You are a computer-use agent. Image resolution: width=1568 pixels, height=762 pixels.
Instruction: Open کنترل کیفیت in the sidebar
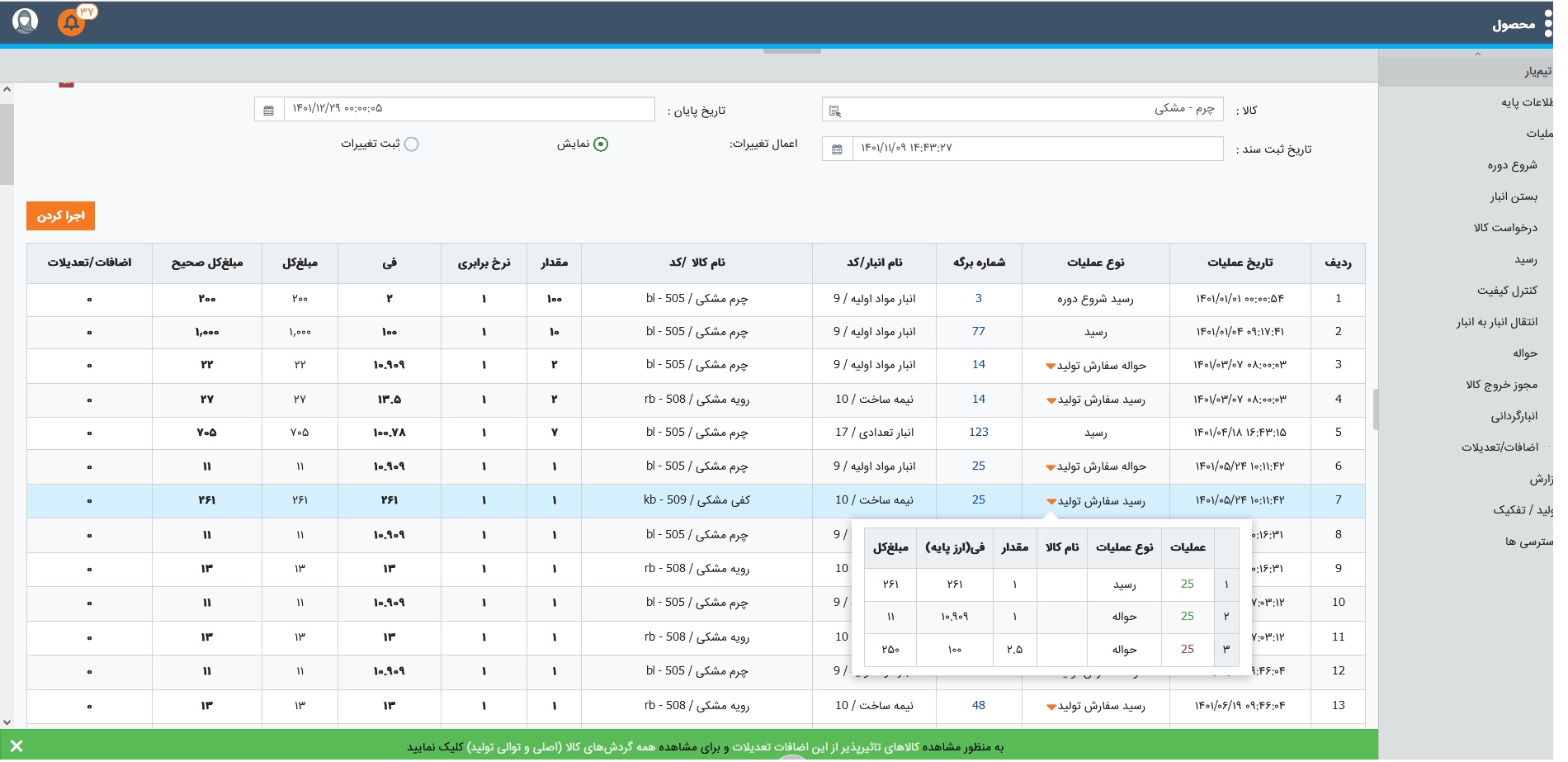[1507, 291]
